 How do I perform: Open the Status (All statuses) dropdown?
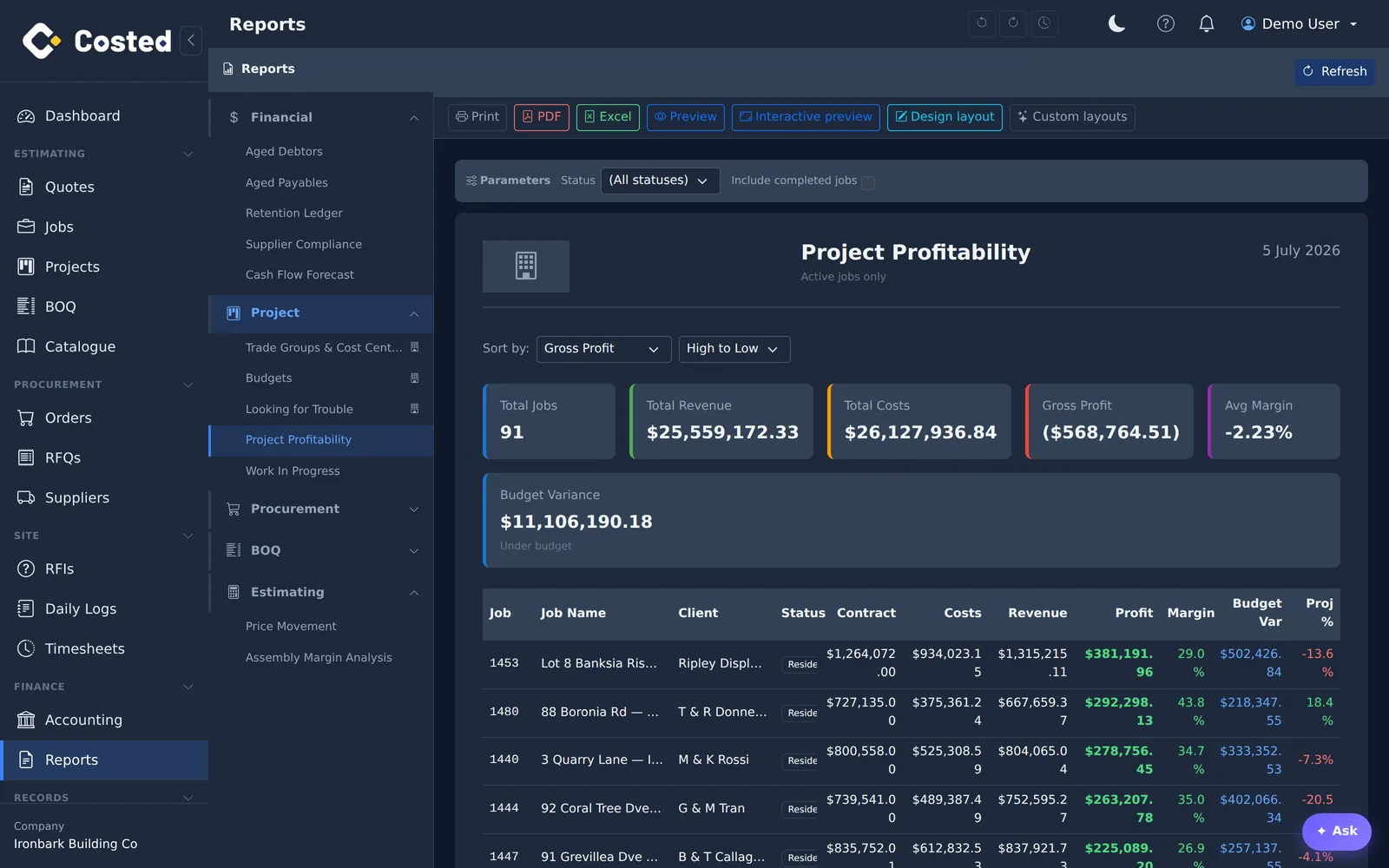660,181
